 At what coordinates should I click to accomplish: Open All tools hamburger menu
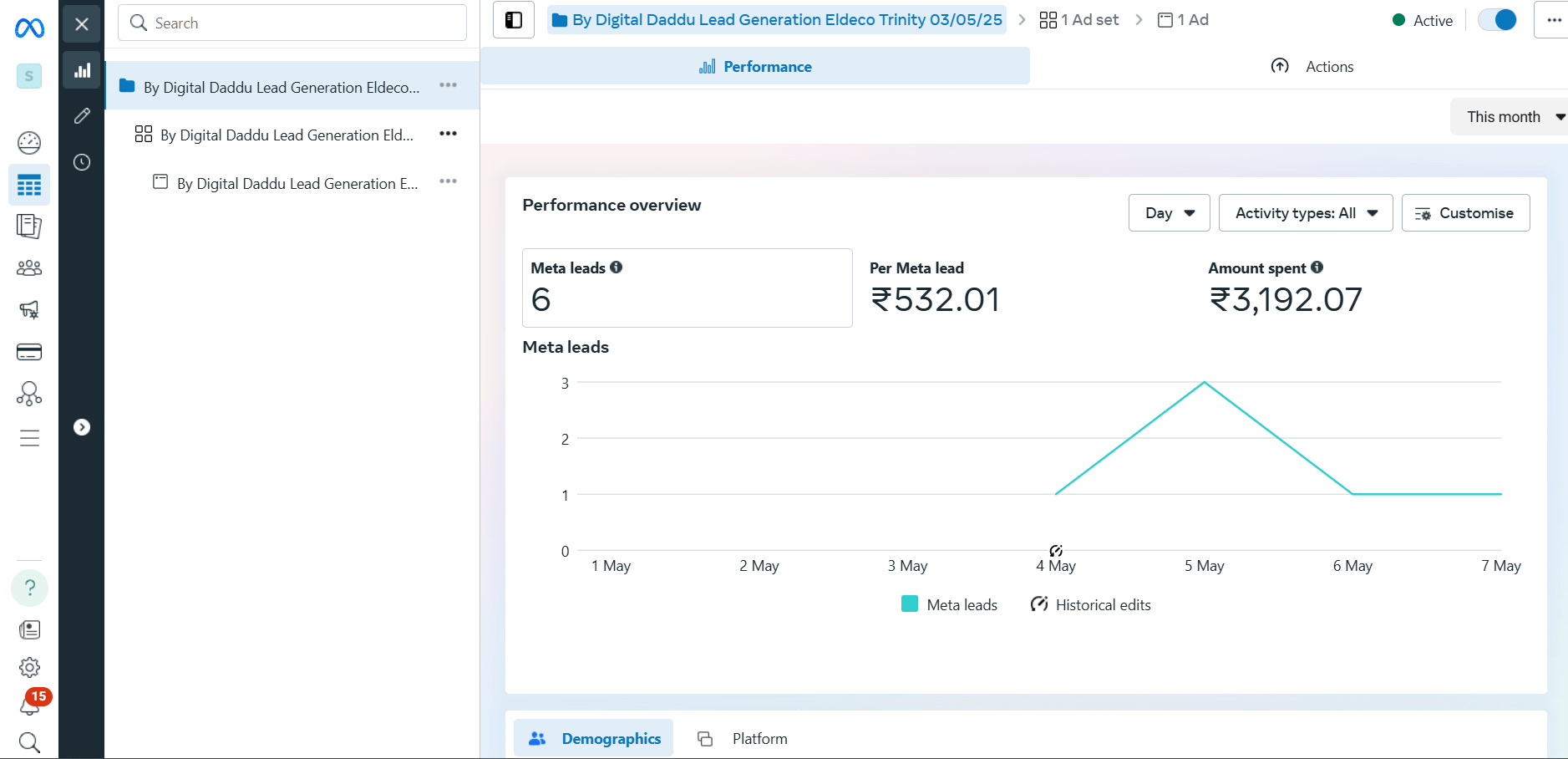click(29, 438)
